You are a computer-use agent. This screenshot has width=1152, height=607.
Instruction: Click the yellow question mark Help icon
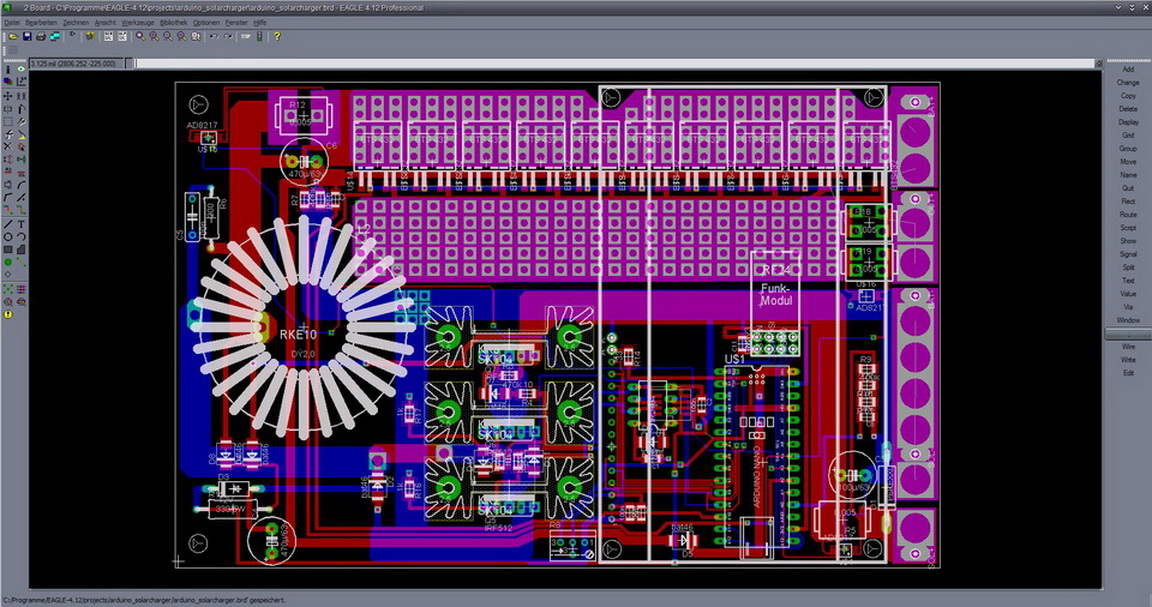point(277,36)
